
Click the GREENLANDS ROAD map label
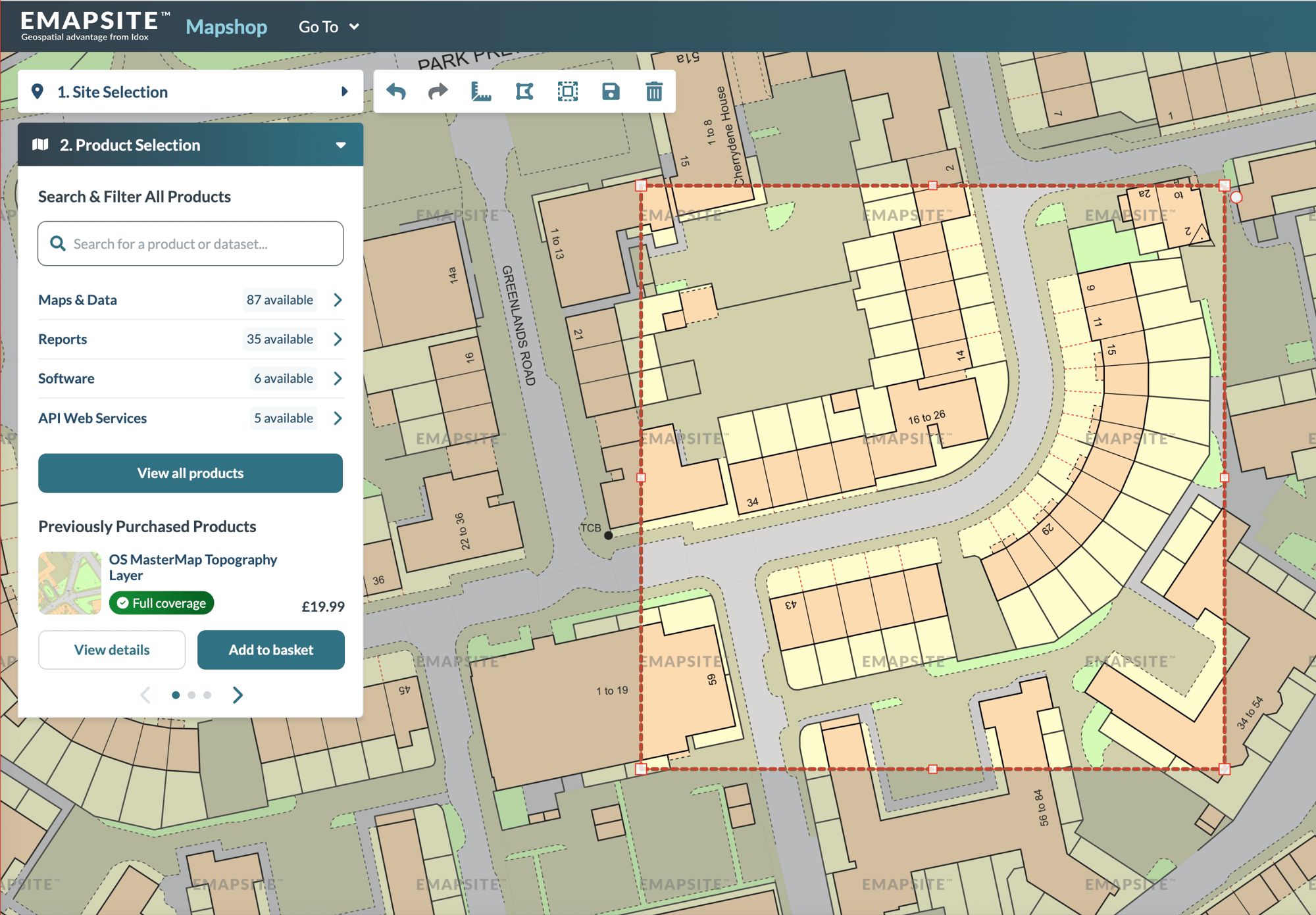519,325
